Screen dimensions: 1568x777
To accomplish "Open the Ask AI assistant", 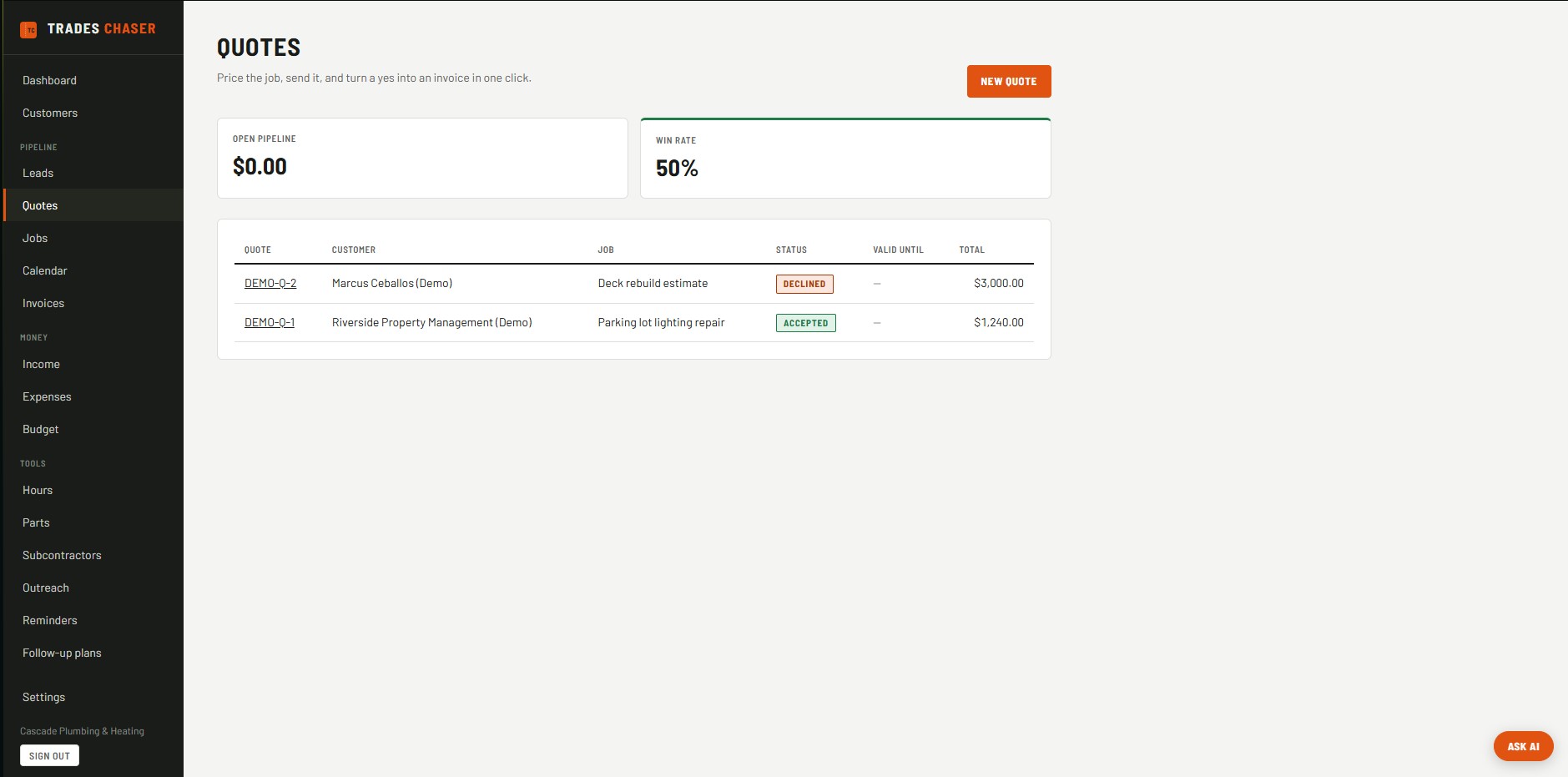I will pos(1523,746).
